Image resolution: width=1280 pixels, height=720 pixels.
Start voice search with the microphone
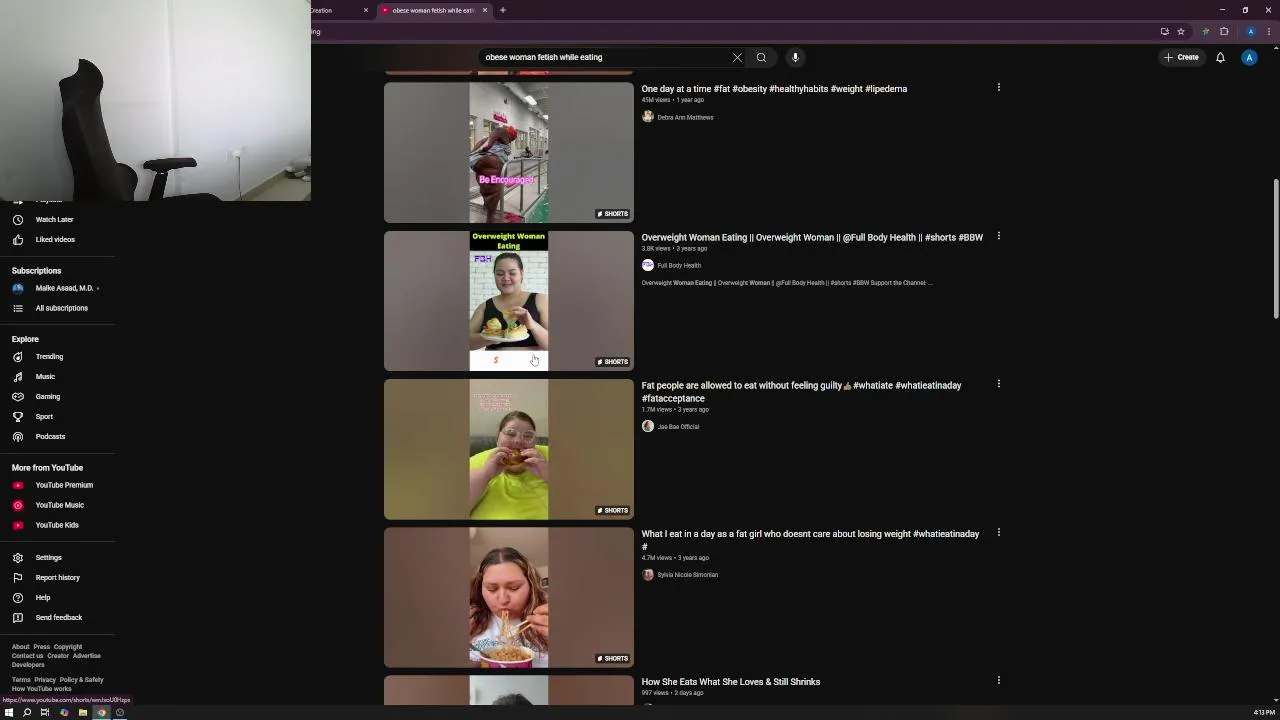click(x=795, y=57)
